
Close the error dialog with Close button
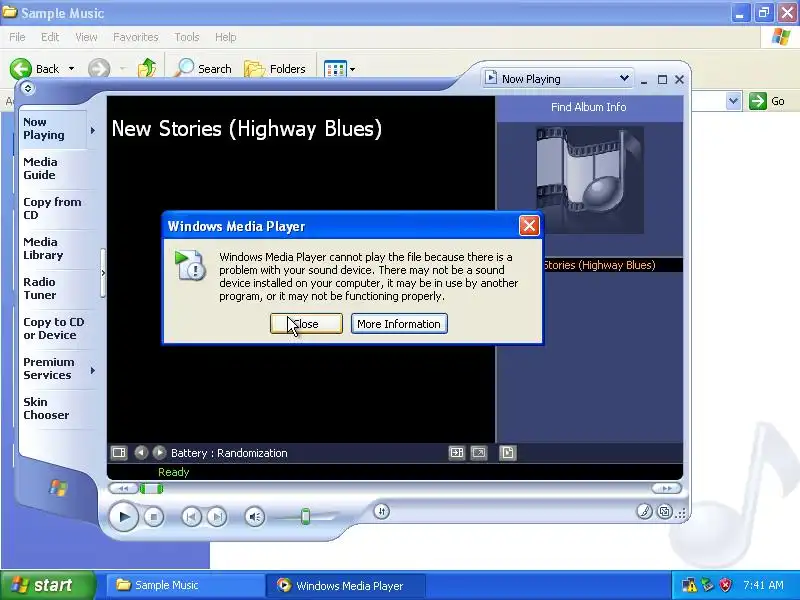coord(306,324)
